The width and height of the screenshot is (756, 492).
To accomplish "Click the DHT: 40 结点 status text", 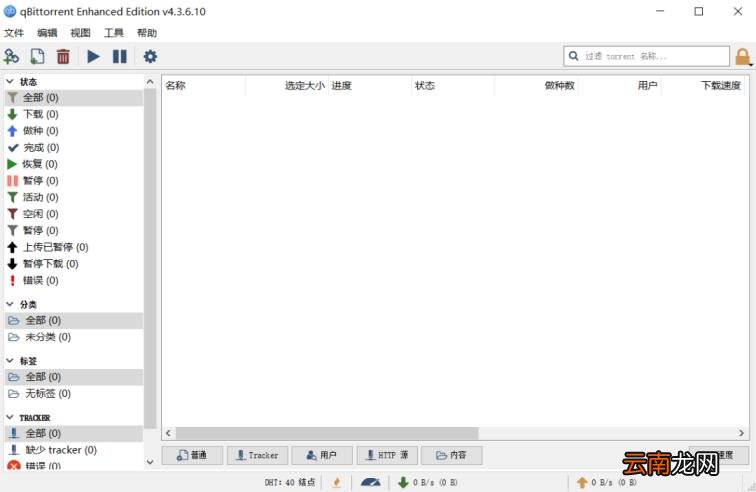I will [x=290, y=482].
